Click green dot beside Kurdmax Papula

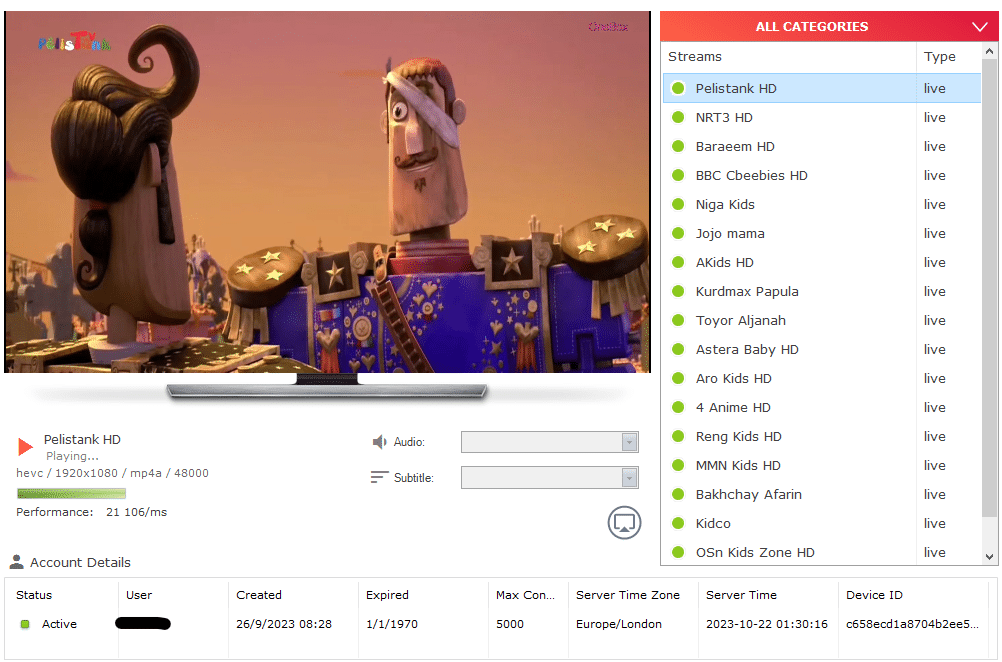678,291
